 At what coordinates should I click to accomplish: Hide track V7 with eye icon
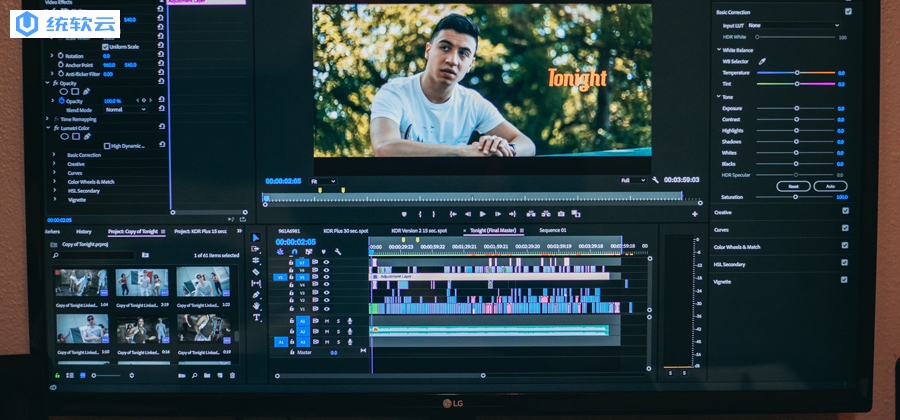[x=326, y=262]
